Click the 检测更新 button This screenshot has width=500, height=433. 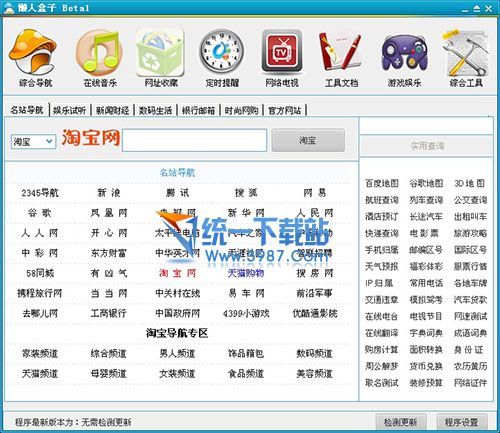401,422
